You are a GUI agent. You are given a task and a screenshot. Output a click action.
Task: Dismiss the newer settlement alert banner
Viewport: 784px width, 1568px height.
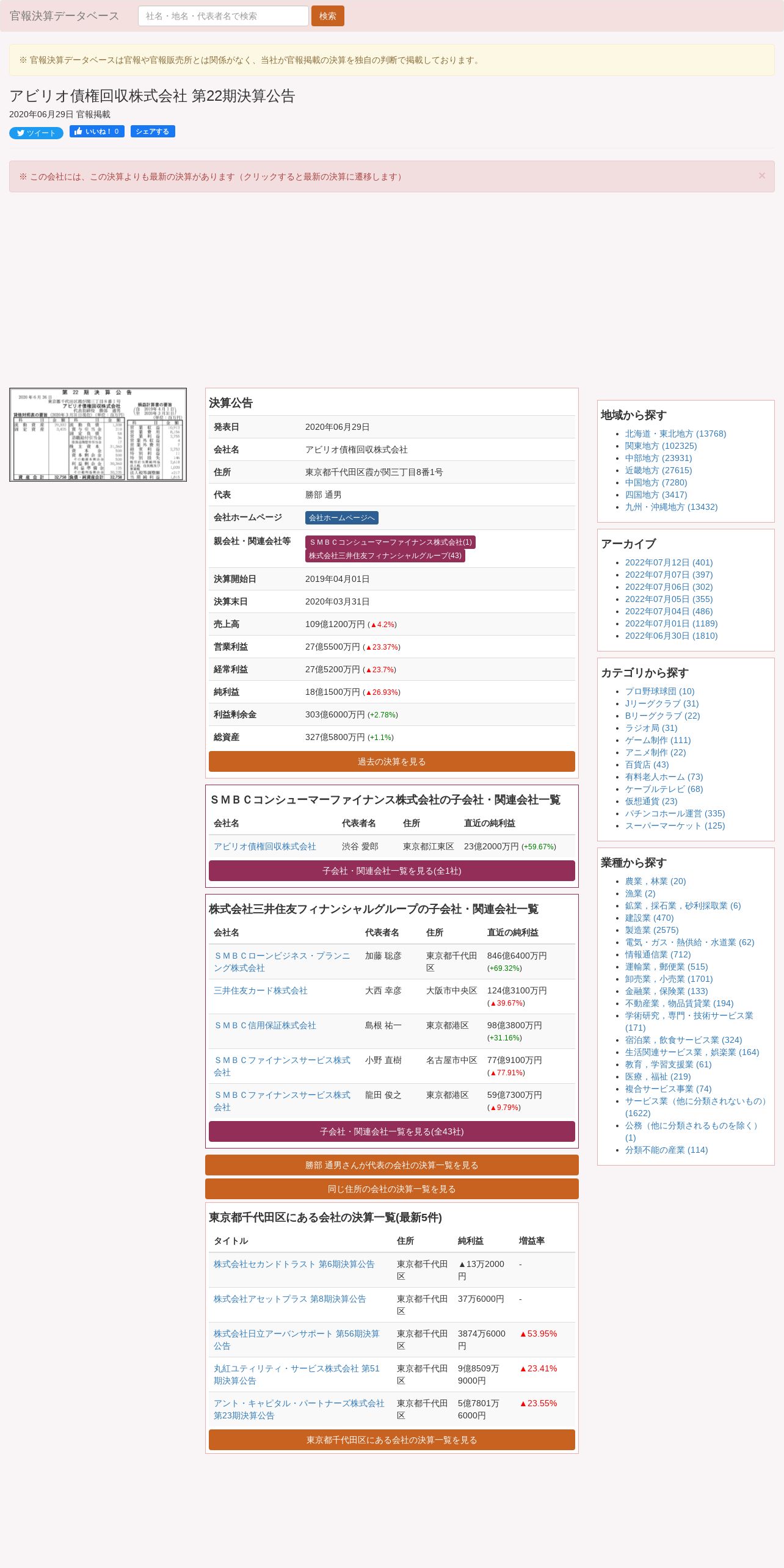point(761,176)
